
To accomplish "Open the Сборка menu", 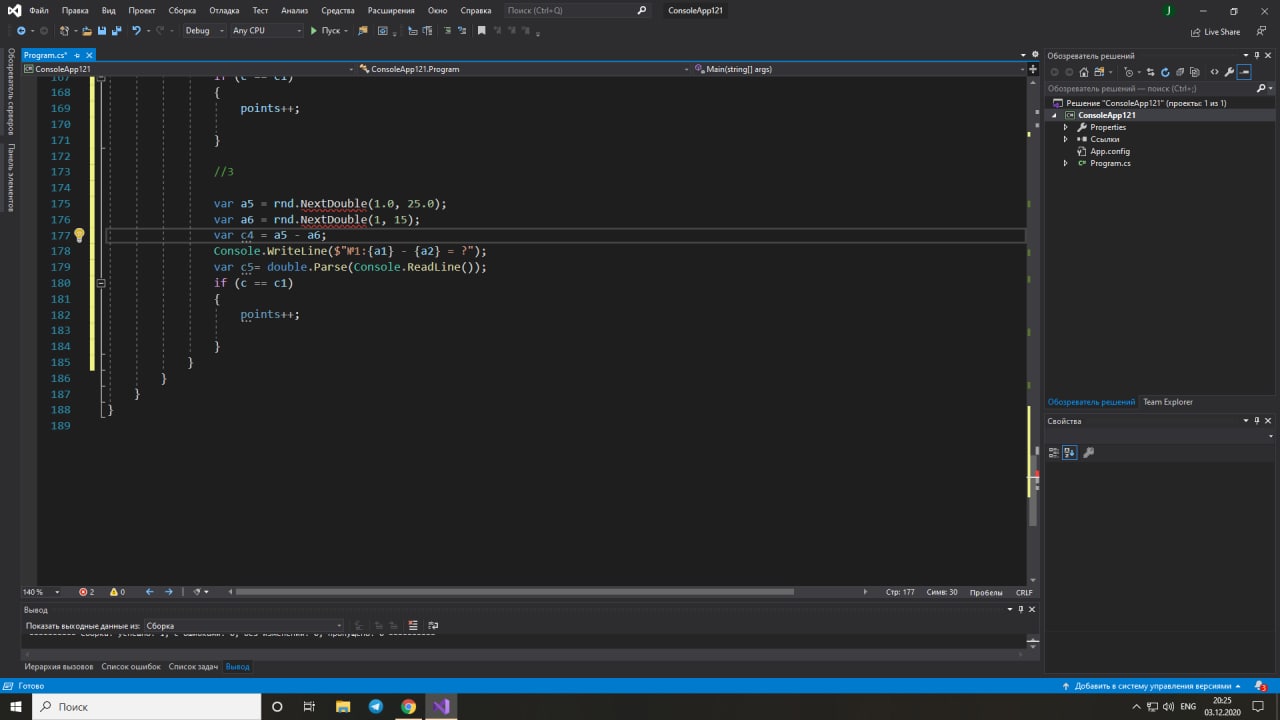I will tap(182, 10).
